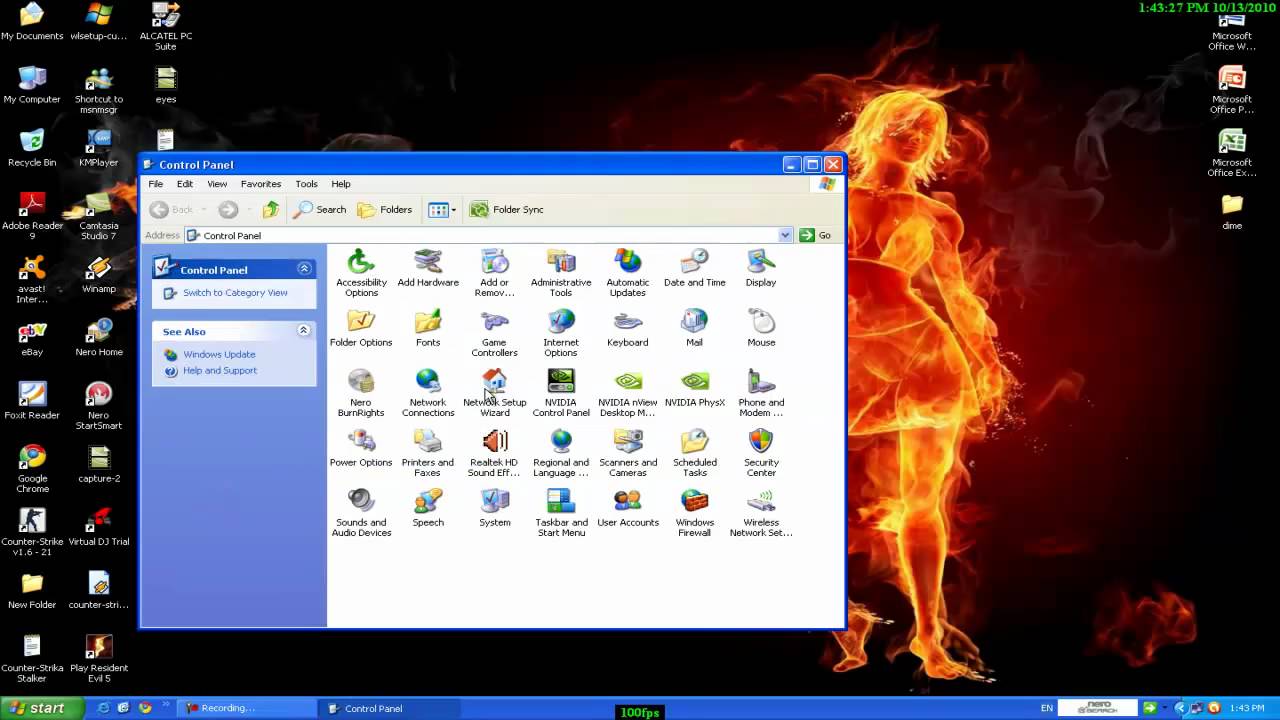Open the address bar dropdown arrow
This screenshot has width=1280, height=720.
pos(785,235)
